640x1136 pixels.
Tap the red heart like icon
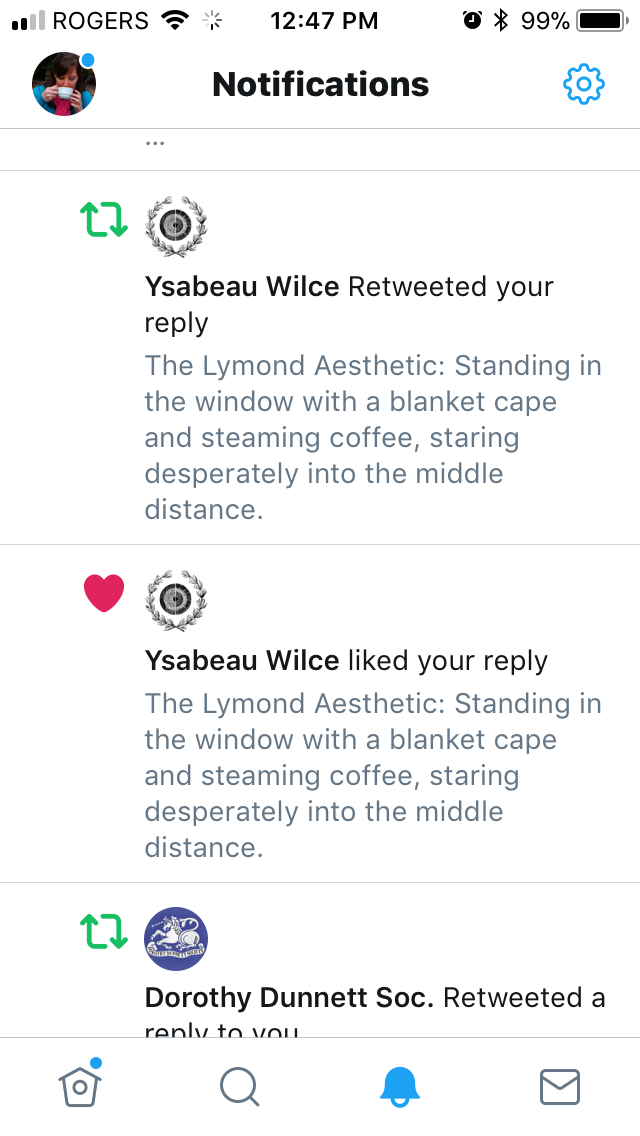pos(104,593)
